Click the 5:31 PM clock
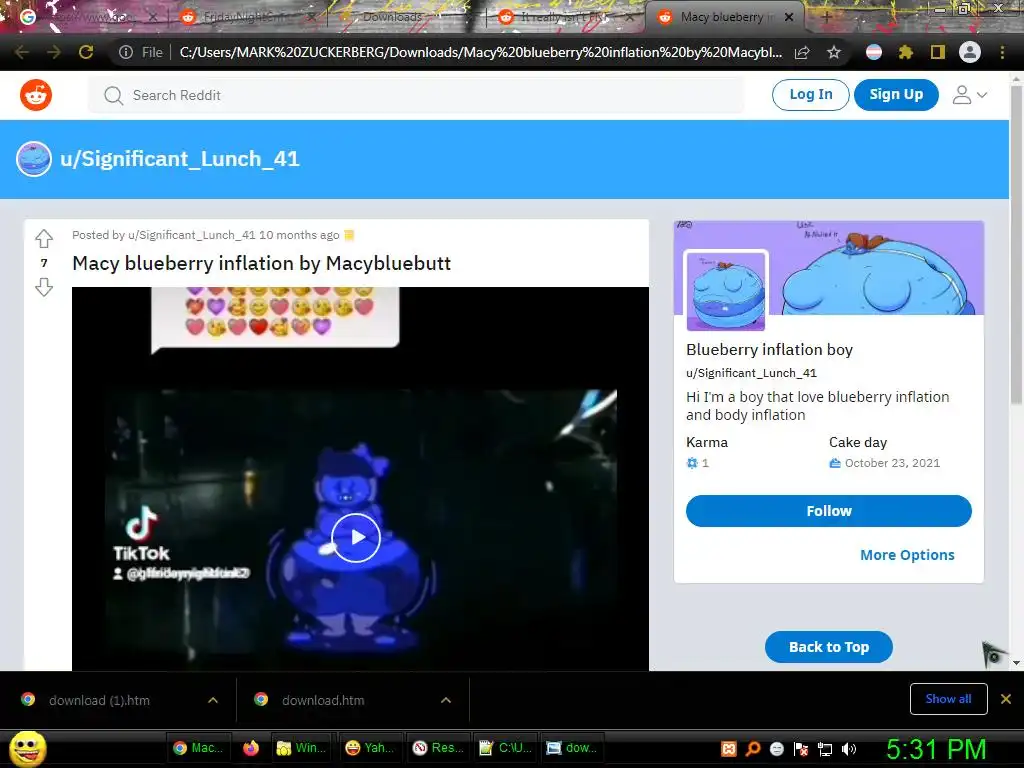This screenshot has height=768, width=1024. 936,749
